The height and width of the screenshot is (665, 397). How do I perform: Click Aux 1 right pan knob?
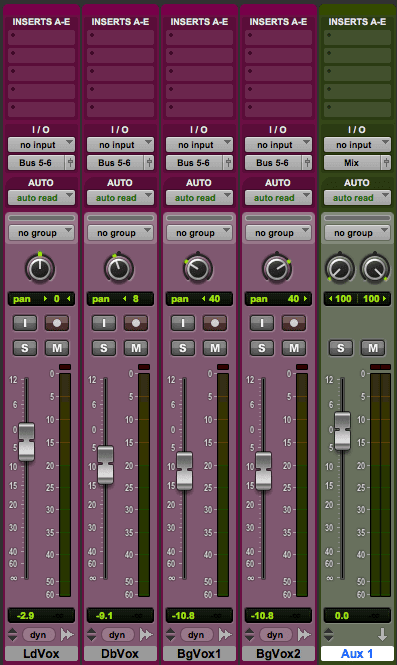coord(375,268)
